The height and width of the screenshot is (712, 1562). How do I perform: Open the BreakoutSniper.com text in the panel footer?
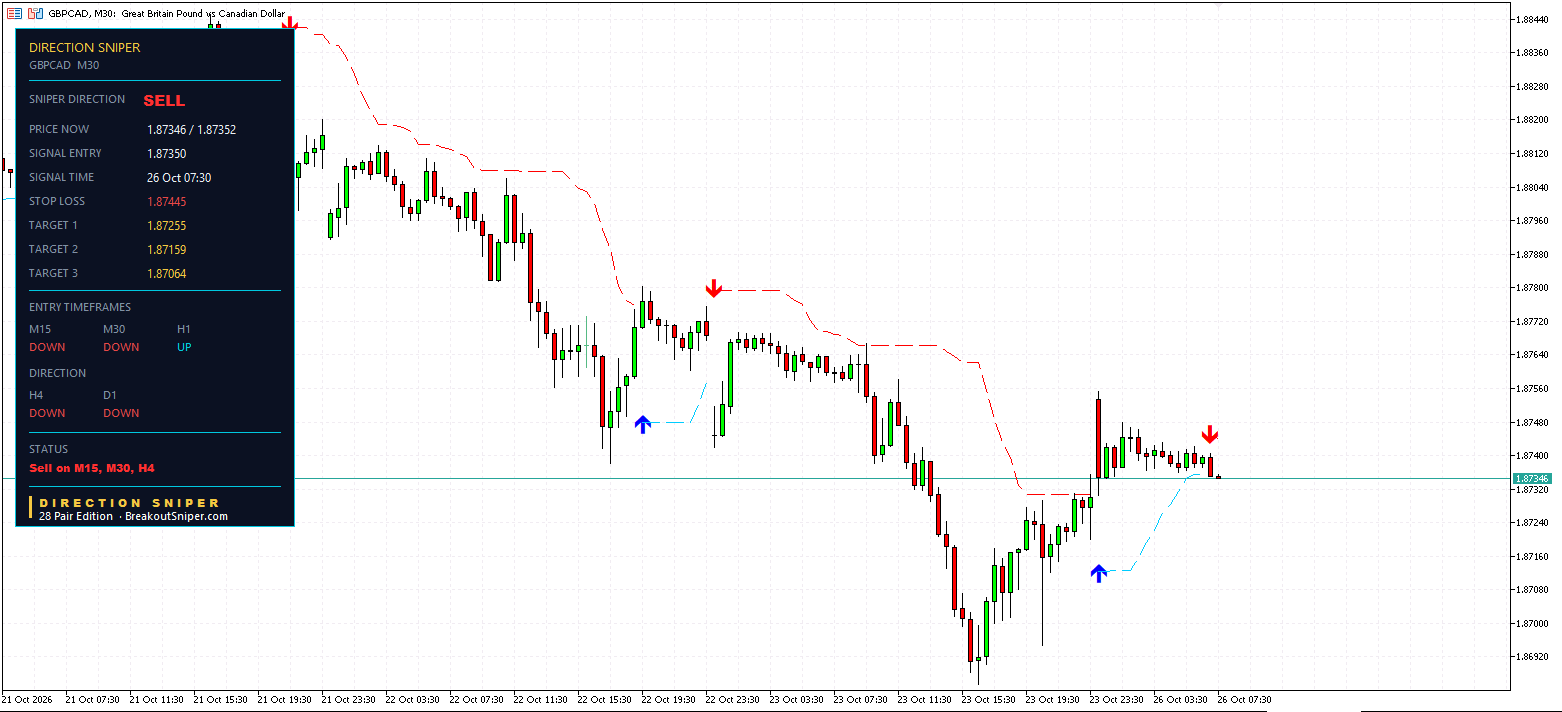pos(176,516)
